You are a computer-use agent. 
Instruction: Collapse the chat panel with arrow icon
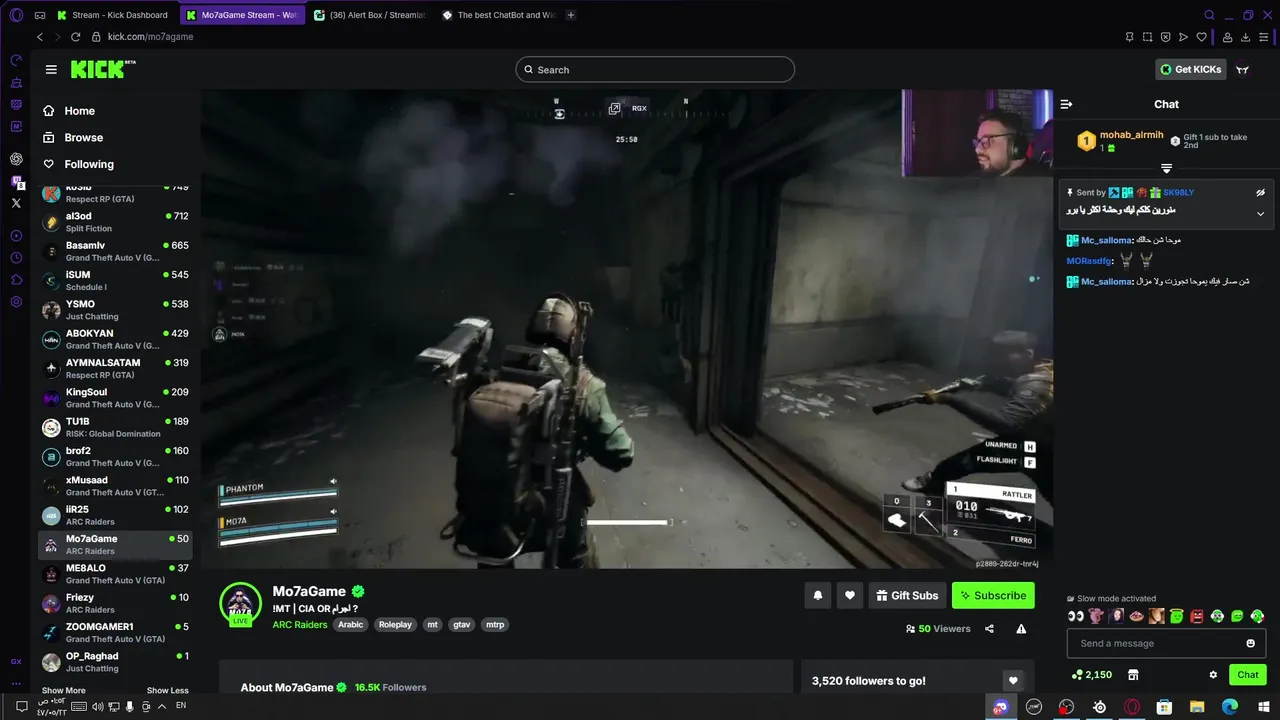pos(1067,104)
